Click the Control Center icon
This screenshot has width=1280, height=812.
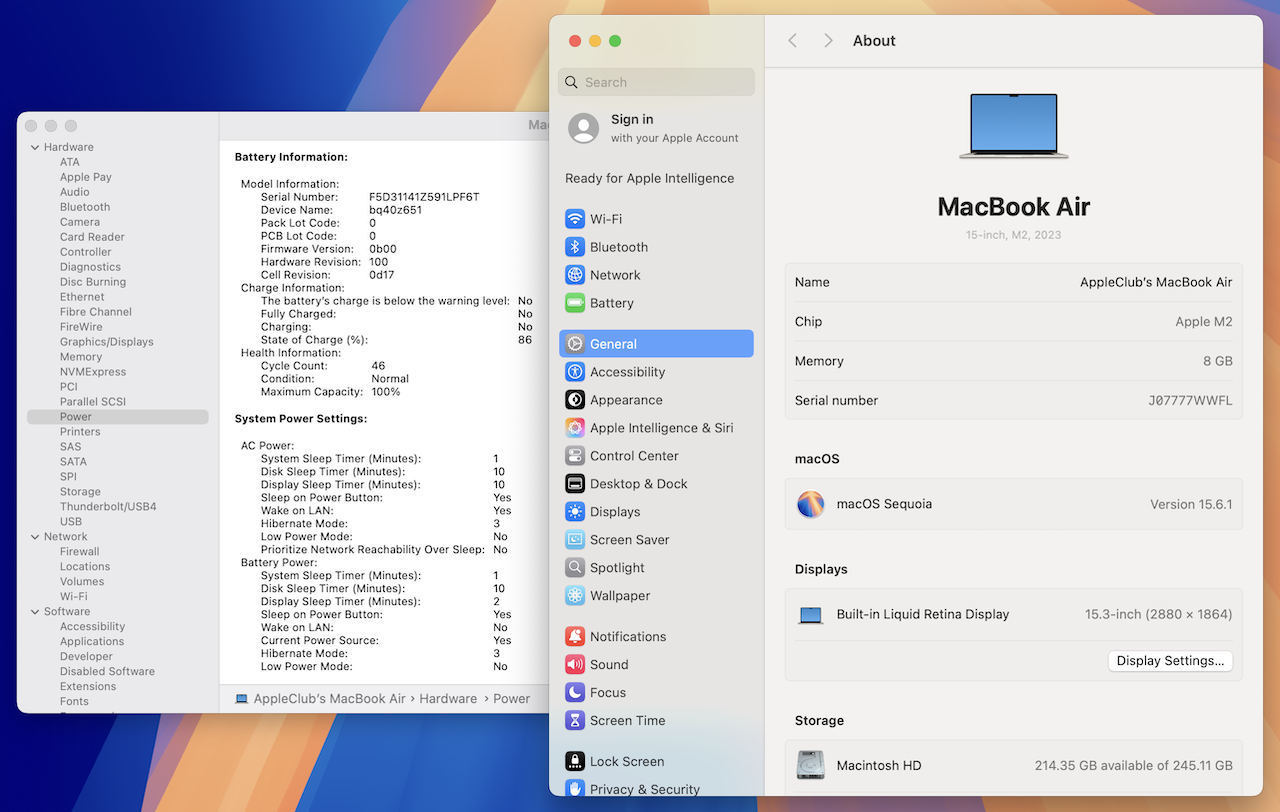pyautogui.click(x=575, y=456)
